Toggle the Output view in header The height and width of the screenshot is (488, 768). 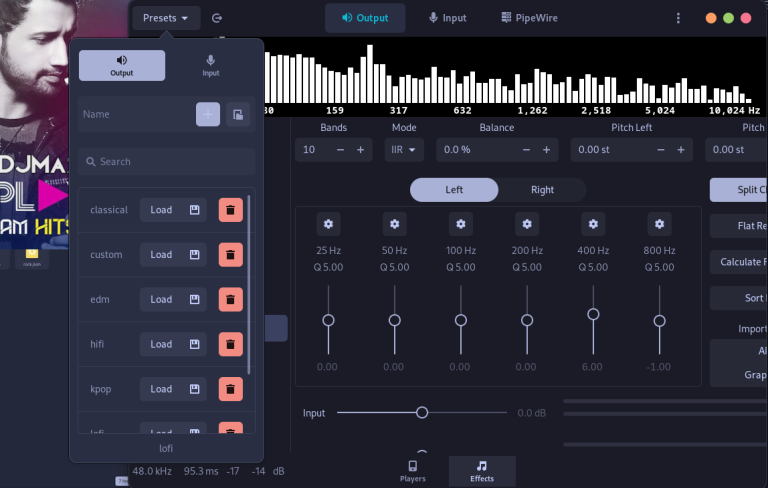[x=365, y=18]
